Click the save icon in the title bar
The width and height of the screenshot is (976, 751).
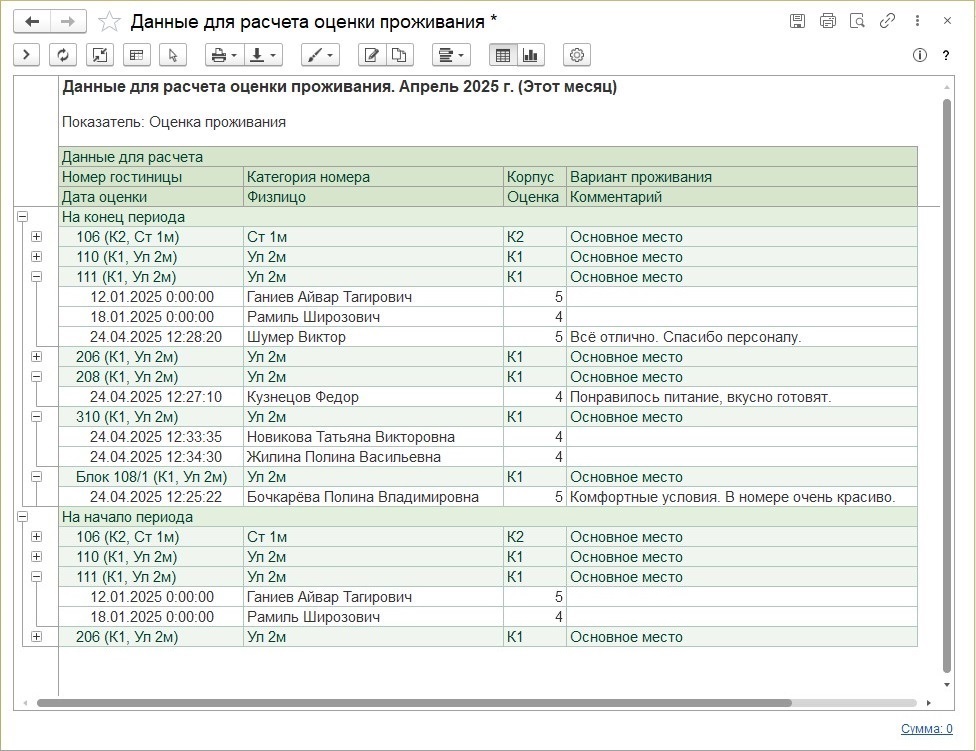coord(797,21)
